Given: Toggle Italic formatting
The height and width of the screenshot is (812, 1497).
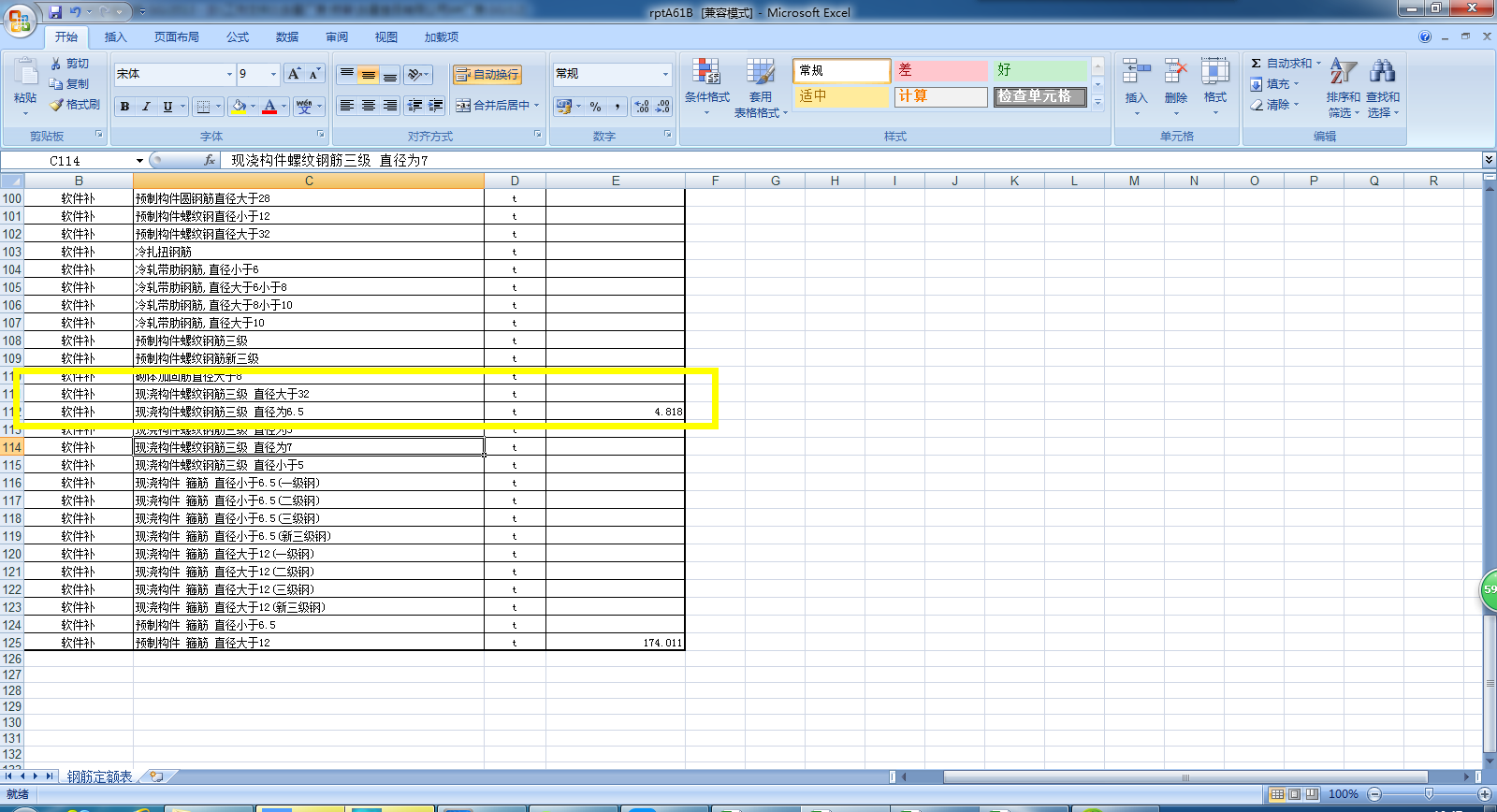Looking at the screenshot, I should [146, 107].
